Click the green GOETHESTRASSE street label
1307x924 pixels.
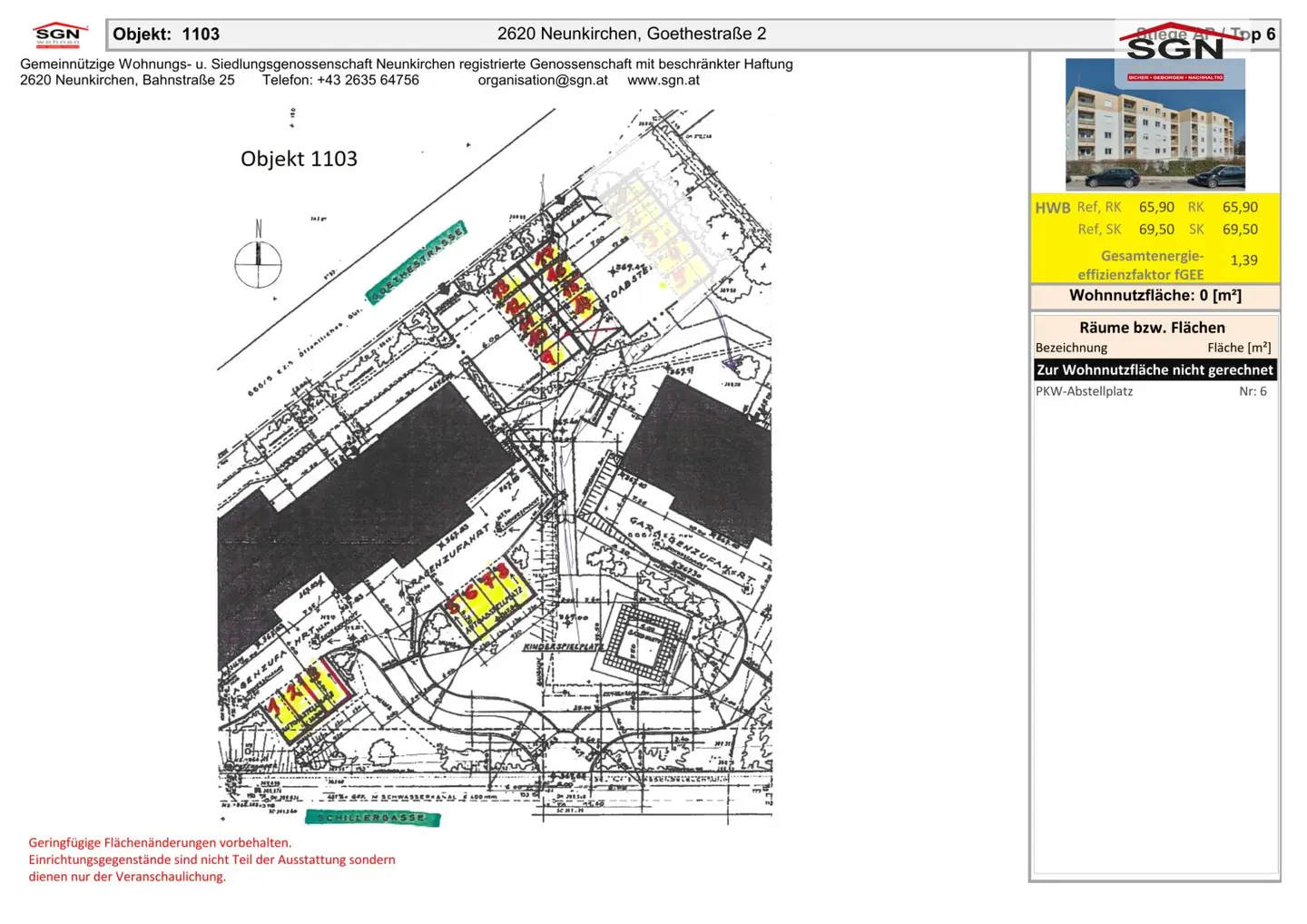click(416, 262)
